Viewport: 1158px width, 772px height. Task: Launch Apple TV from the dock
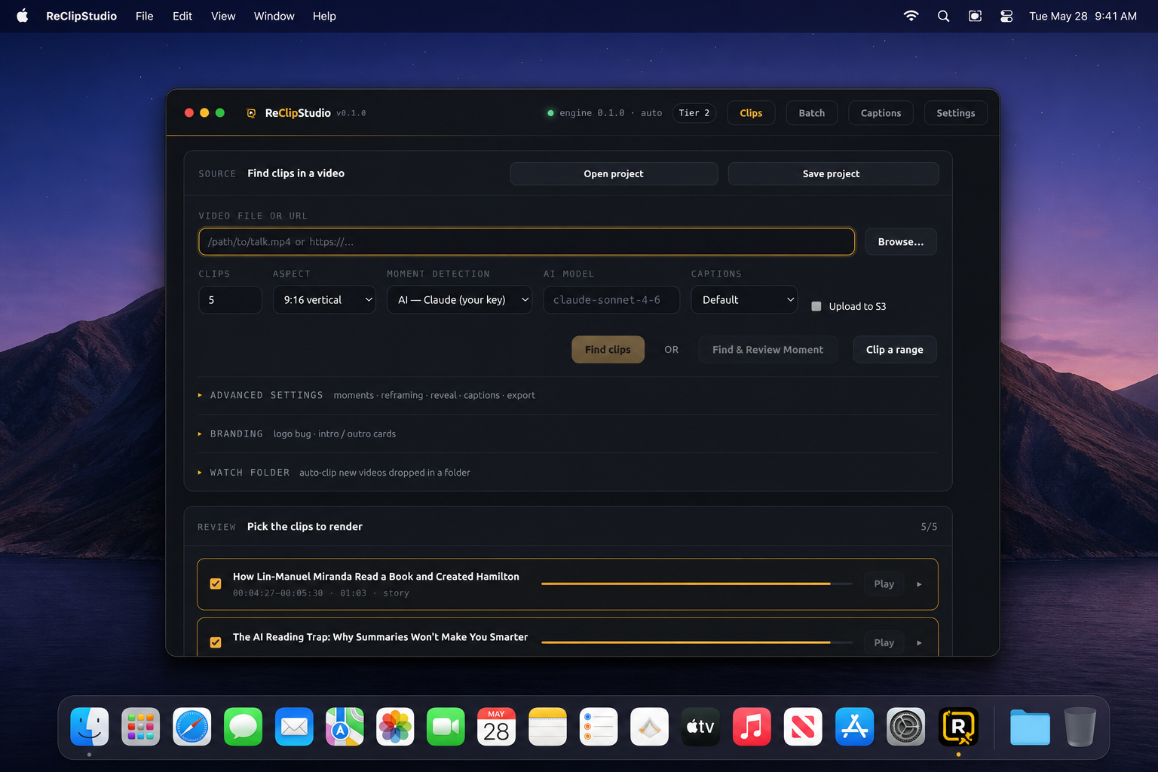[x=700, y=727]
